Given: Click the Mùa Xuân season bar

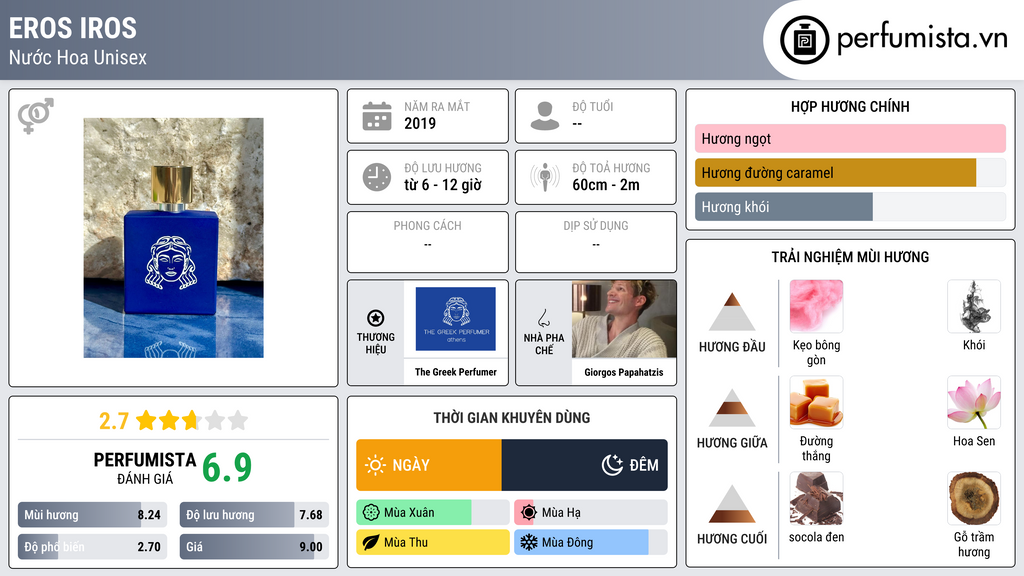Looking at the screenshot, I should [433, 513].
